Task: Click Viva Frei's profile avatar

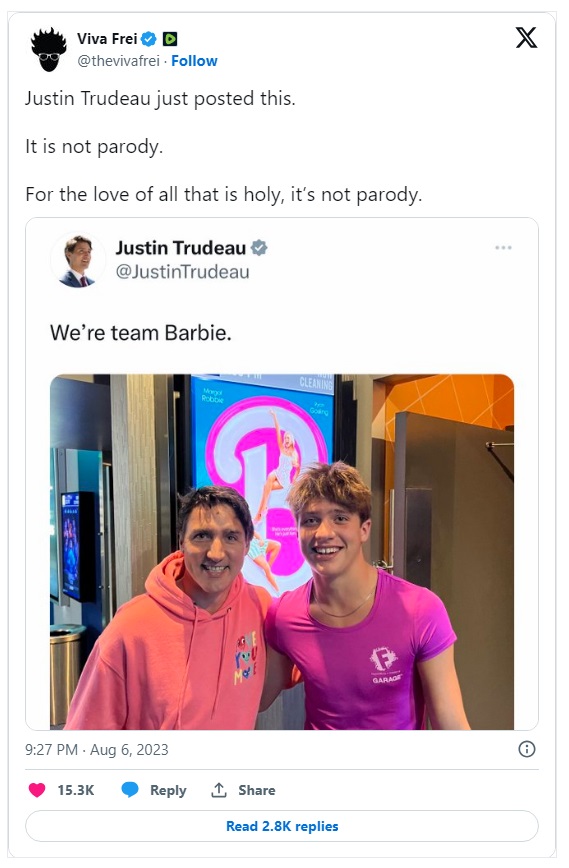Action: [49, 49]
